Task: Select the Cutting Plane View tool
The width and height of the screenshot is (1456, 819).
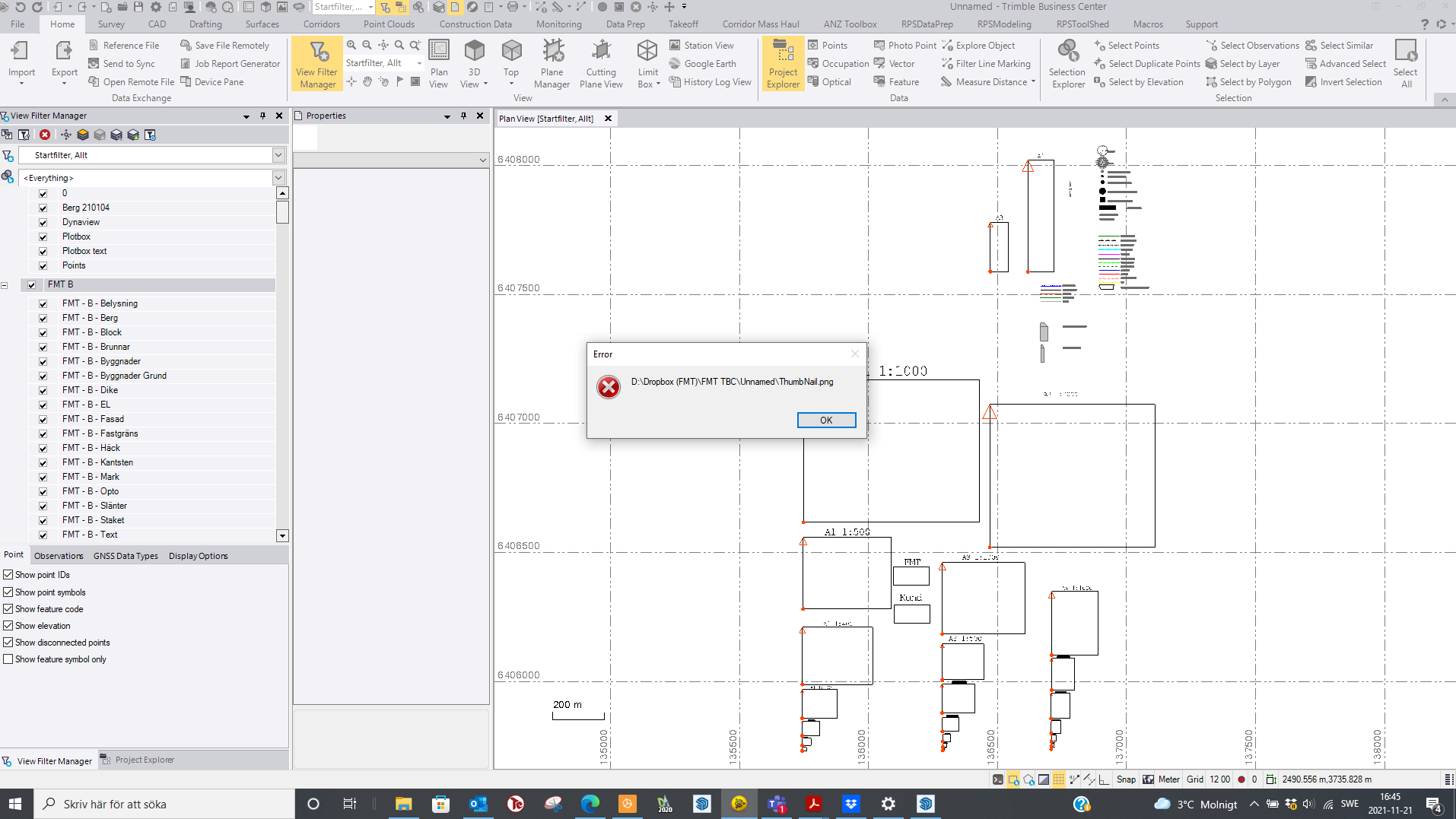Action: coord(601,63)
